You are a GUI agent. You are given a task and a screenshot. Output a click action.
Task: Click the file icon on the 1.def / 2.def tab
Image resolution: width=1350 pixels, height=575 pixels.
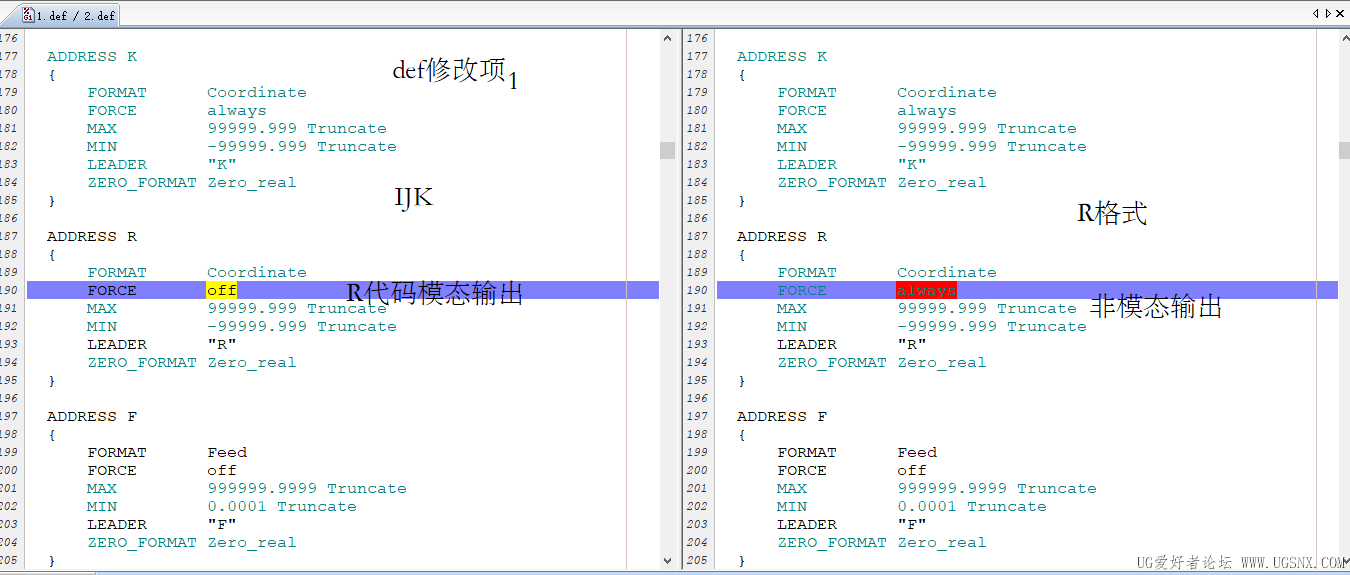click(28, 15)
